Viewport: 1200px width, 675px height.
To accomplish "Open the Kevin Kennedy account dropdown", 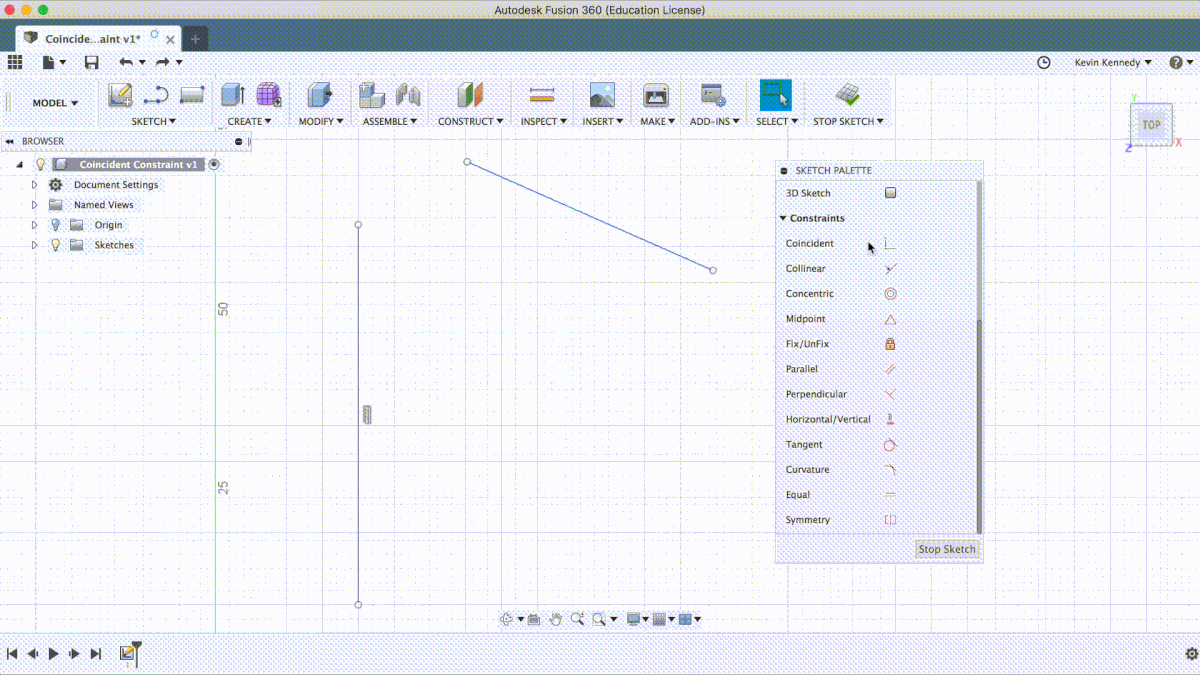I will 1113,62.
